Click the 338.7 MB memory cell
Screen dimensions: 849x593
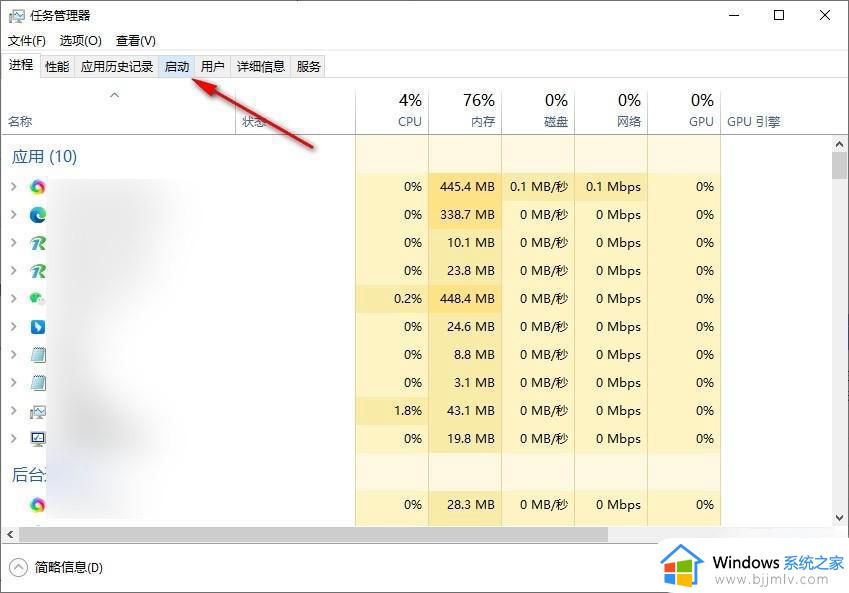click(x=465, y=214)
